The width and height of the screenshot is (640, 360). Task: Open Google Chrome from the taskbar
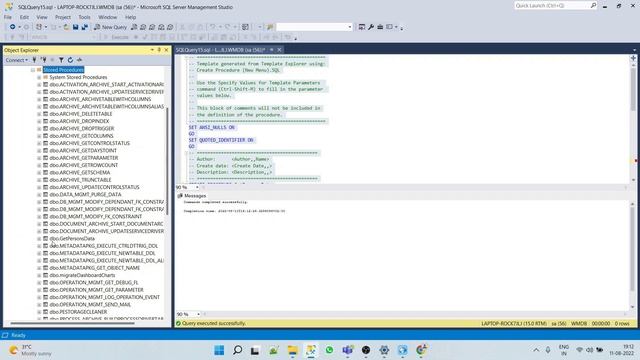tap(421, 350)
